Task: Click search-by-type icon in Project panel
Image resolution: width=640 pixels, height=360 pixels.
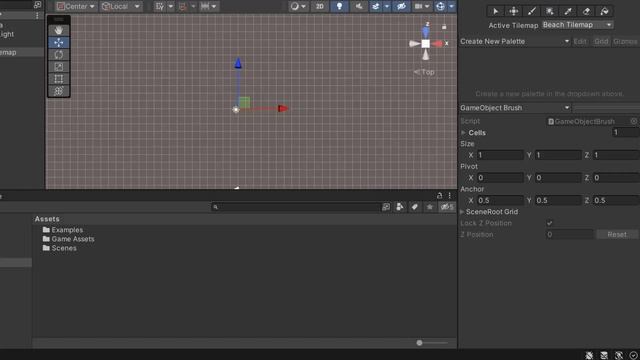Action: coord(400,207)
